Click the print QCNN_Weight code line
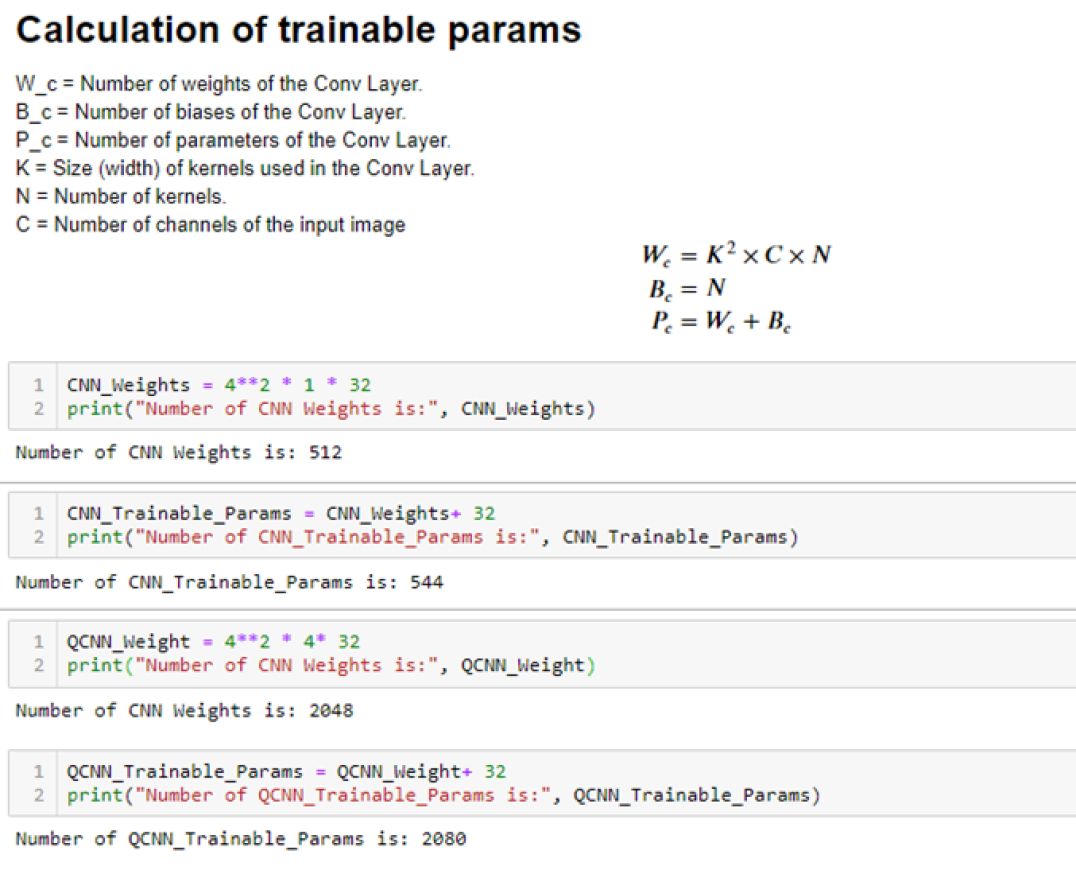Viewport: 1076px width, 870px height. [330, 666]
